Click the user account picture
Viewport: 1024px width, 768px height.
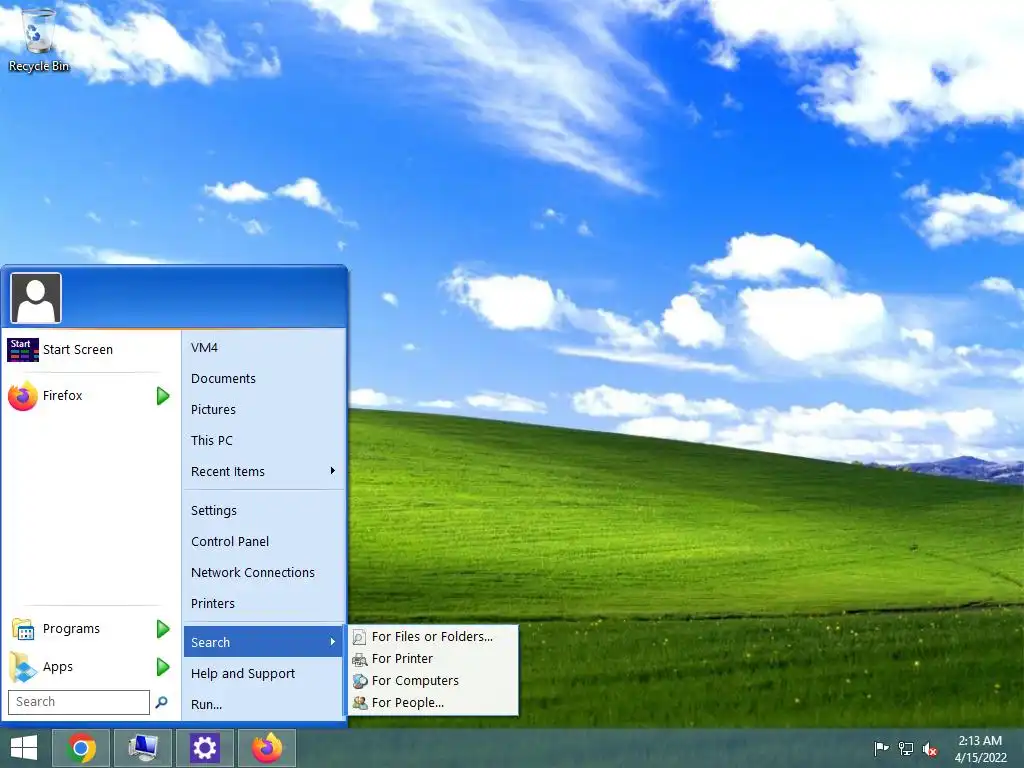pos(36,298)
